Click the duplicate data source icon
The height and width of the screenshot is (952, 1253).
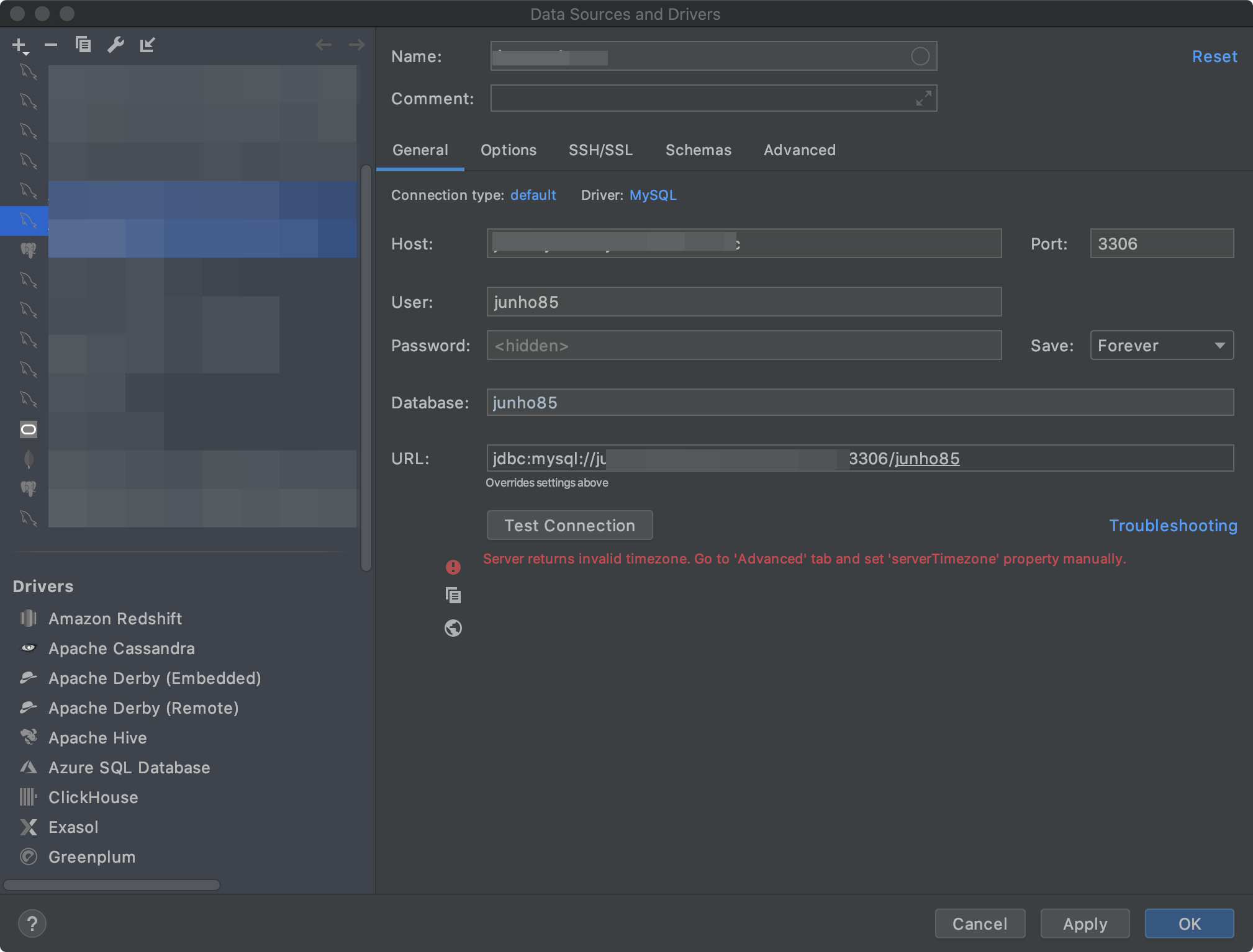click(83, 45)
